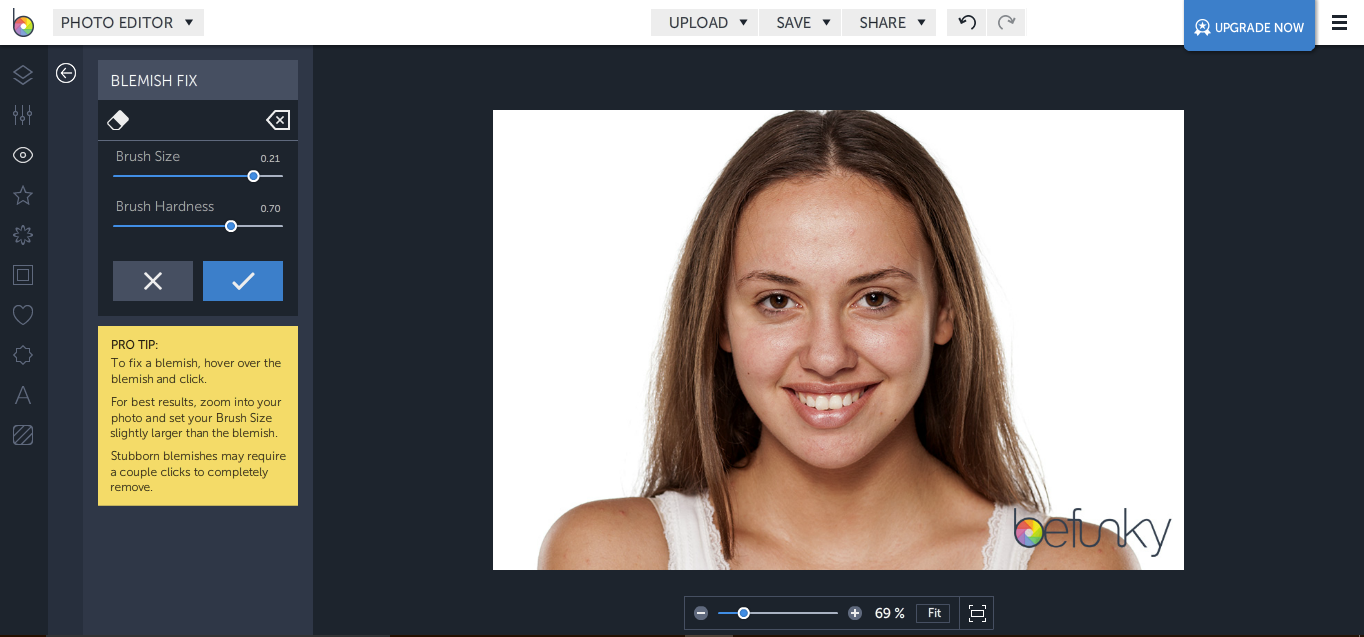
Task: Adjust the Brush Hardness slider handle
Action: (231, 226)
